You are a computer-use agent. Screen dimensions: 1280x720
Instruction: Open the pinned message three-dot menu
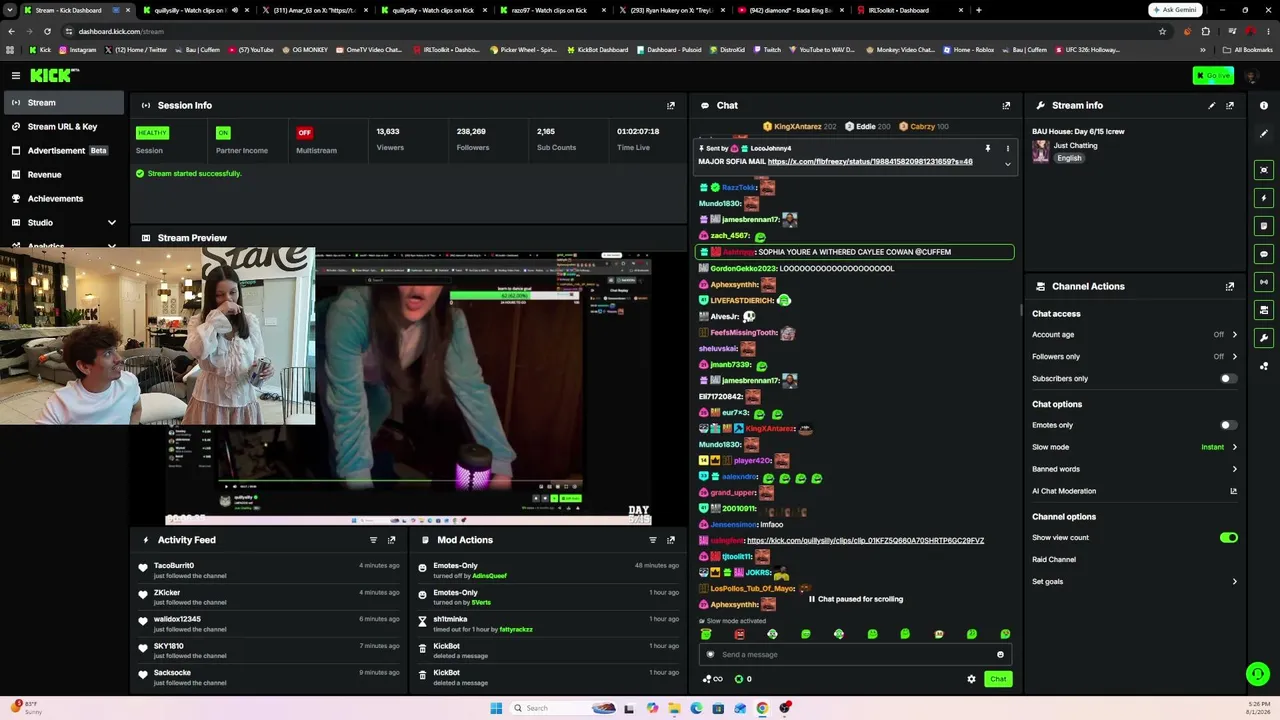click(x=1007, y=149)
